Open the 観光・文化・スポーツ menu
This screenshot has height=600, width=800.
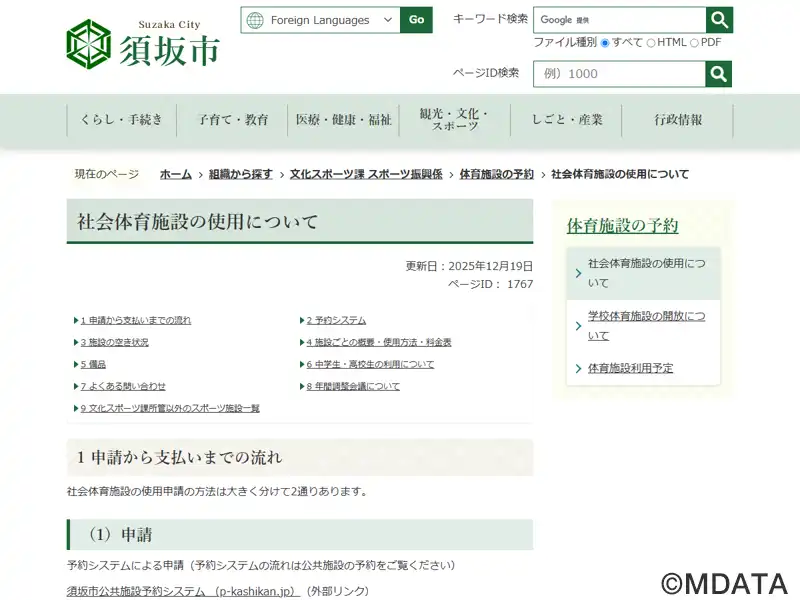pos(454,120)
